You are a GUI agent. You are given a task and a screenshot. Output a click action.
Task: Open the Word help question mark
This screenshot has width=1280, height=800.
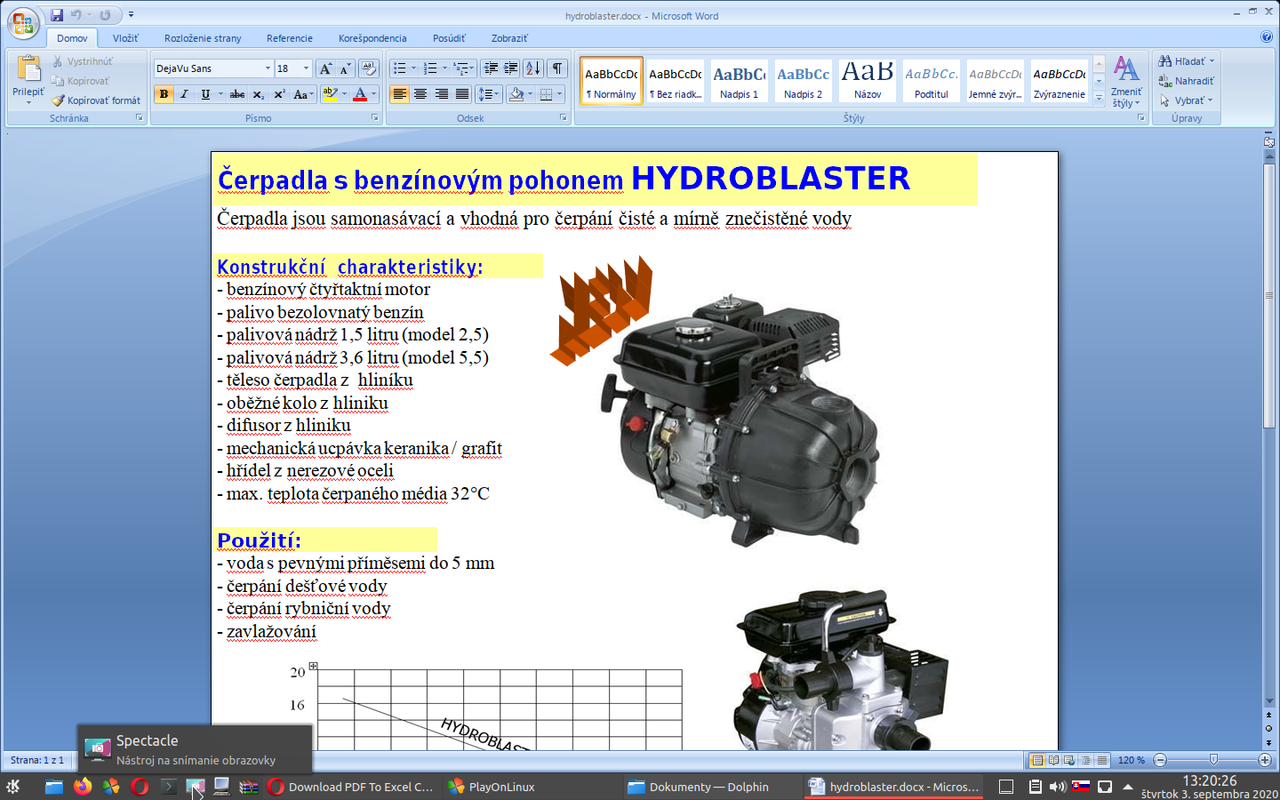pos(1267,37)
